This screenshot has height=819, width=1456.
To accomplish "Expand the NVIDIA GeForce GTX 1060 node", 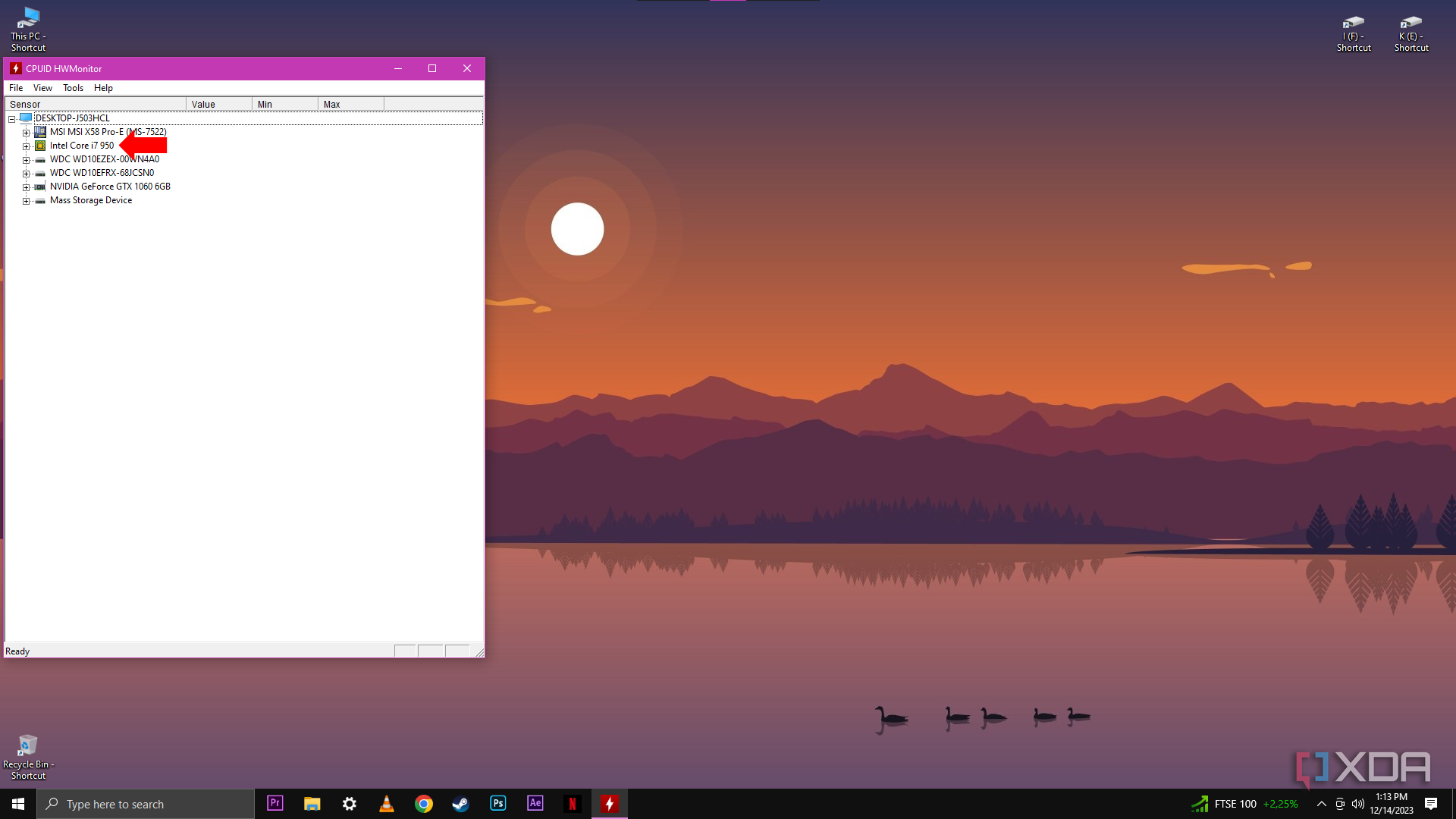I will click(26, 187).
